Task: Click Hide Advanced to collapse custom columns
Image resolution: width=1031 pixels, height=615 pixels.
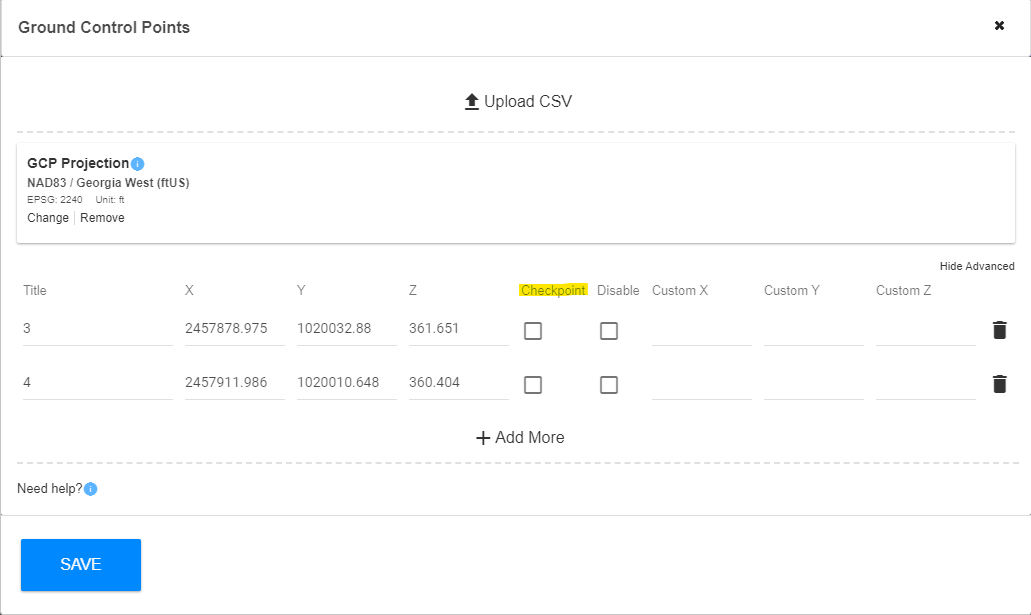Action: click(975, 266)
